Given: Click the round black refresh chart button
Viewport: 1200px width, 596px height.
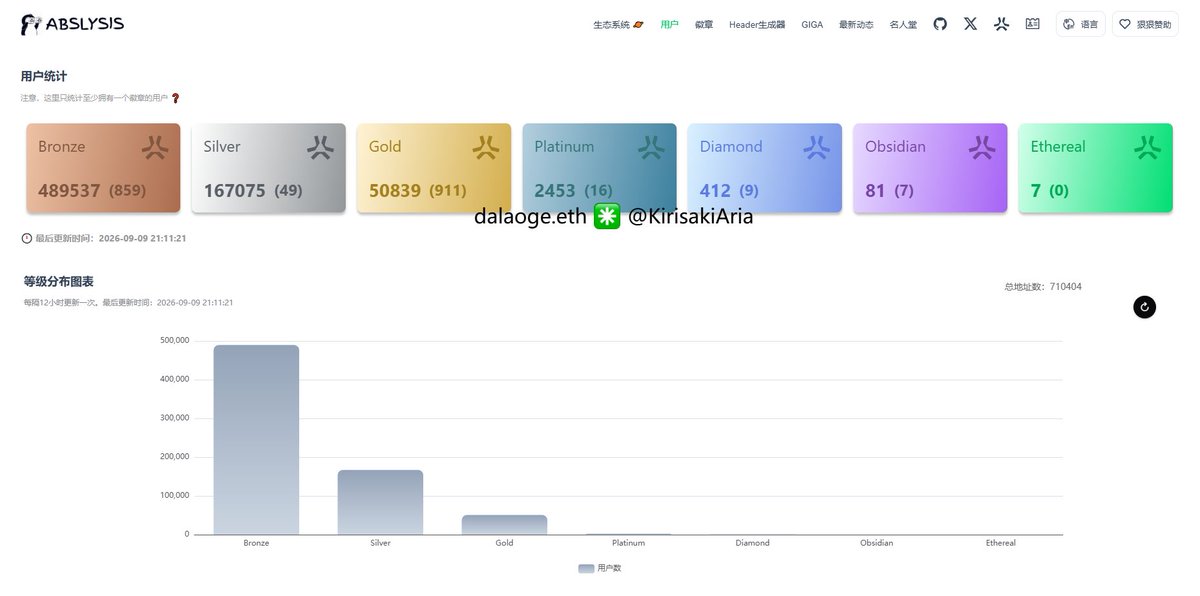Looking at the screenshot, I should pos(1144,307).
